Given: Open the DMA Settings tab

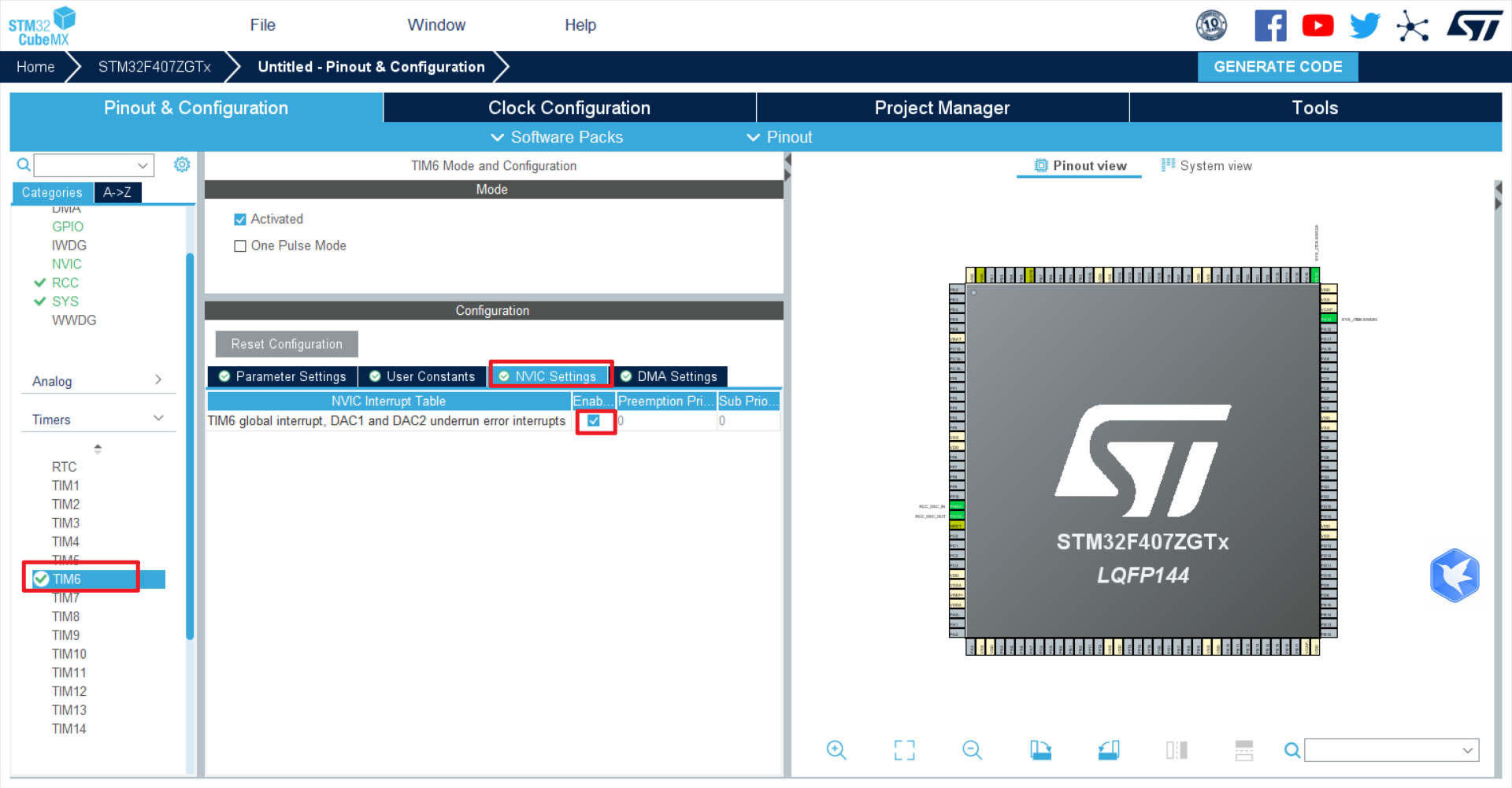Looking at the screenshot, I should [669, 377].
